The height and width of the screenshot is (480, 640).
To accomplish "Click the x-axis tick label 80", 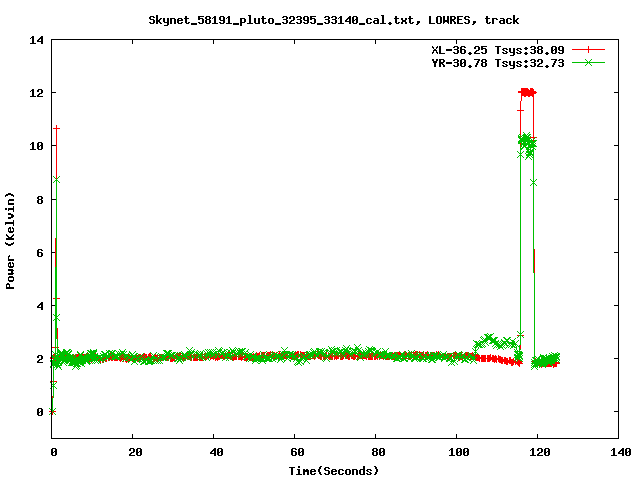I will point(378,452).
